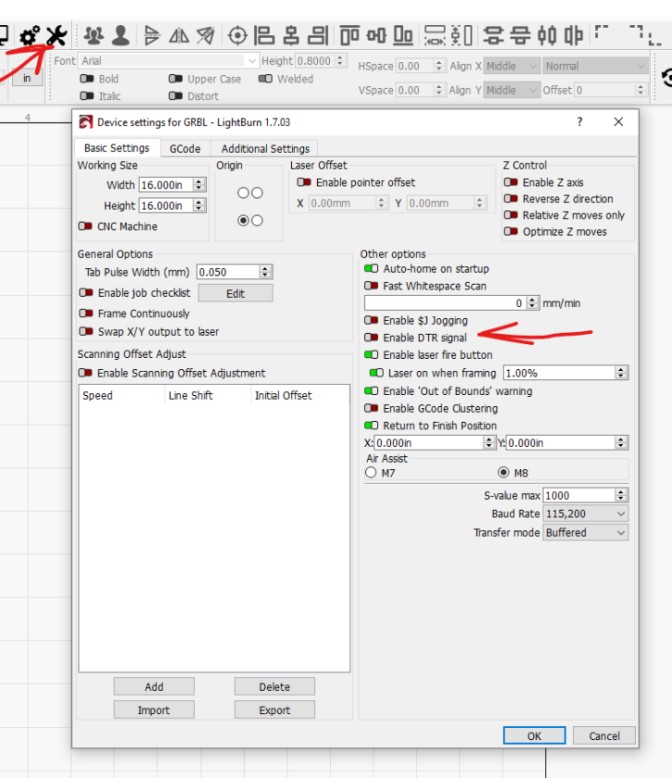Toggle Reverse Z direction
The image size is (672, 778).
pyautogui.click(x=511, y=199)
